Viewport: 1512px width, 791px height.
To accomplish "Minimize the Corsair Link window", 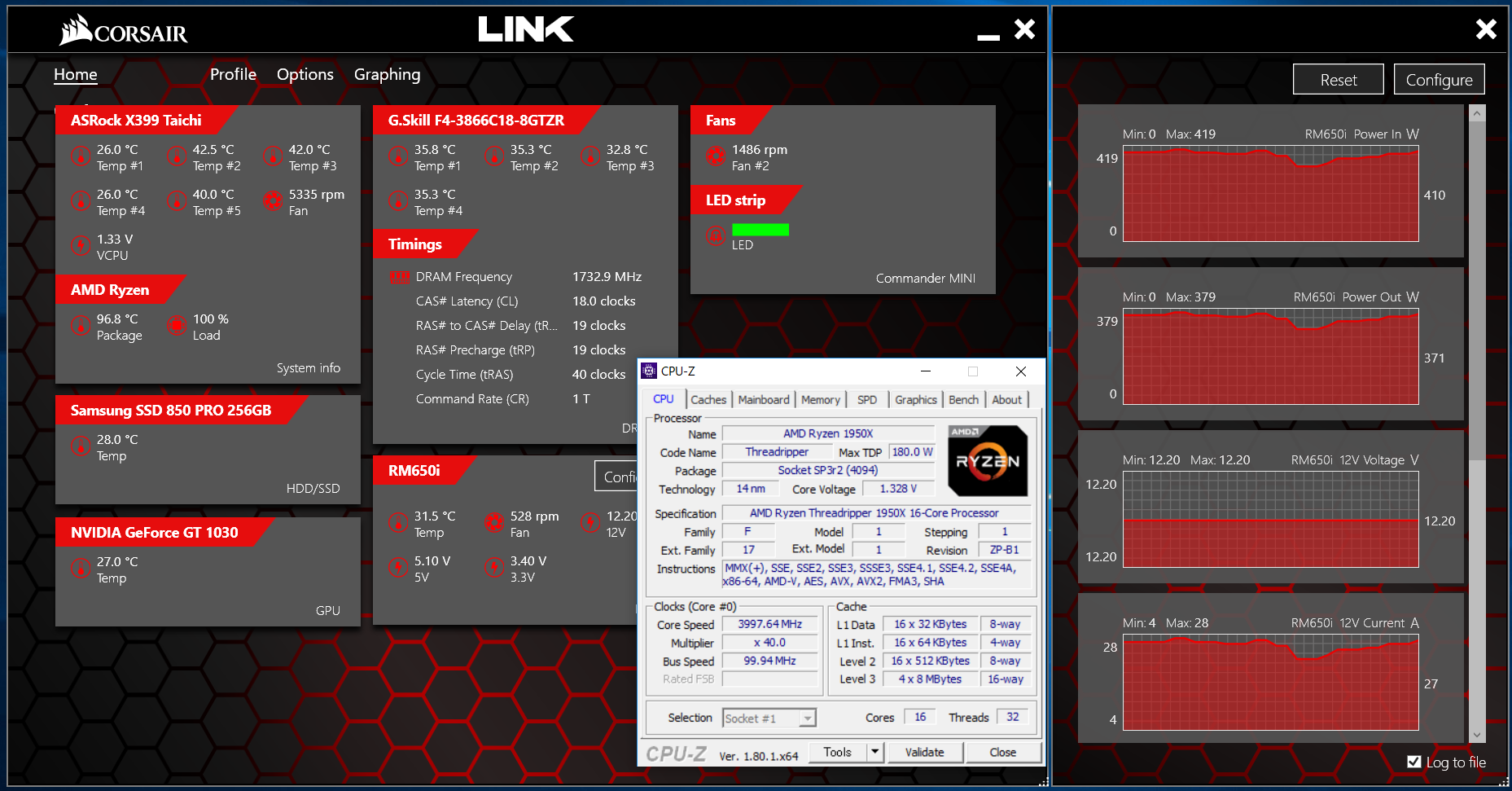I will click(x=988, y=37).
